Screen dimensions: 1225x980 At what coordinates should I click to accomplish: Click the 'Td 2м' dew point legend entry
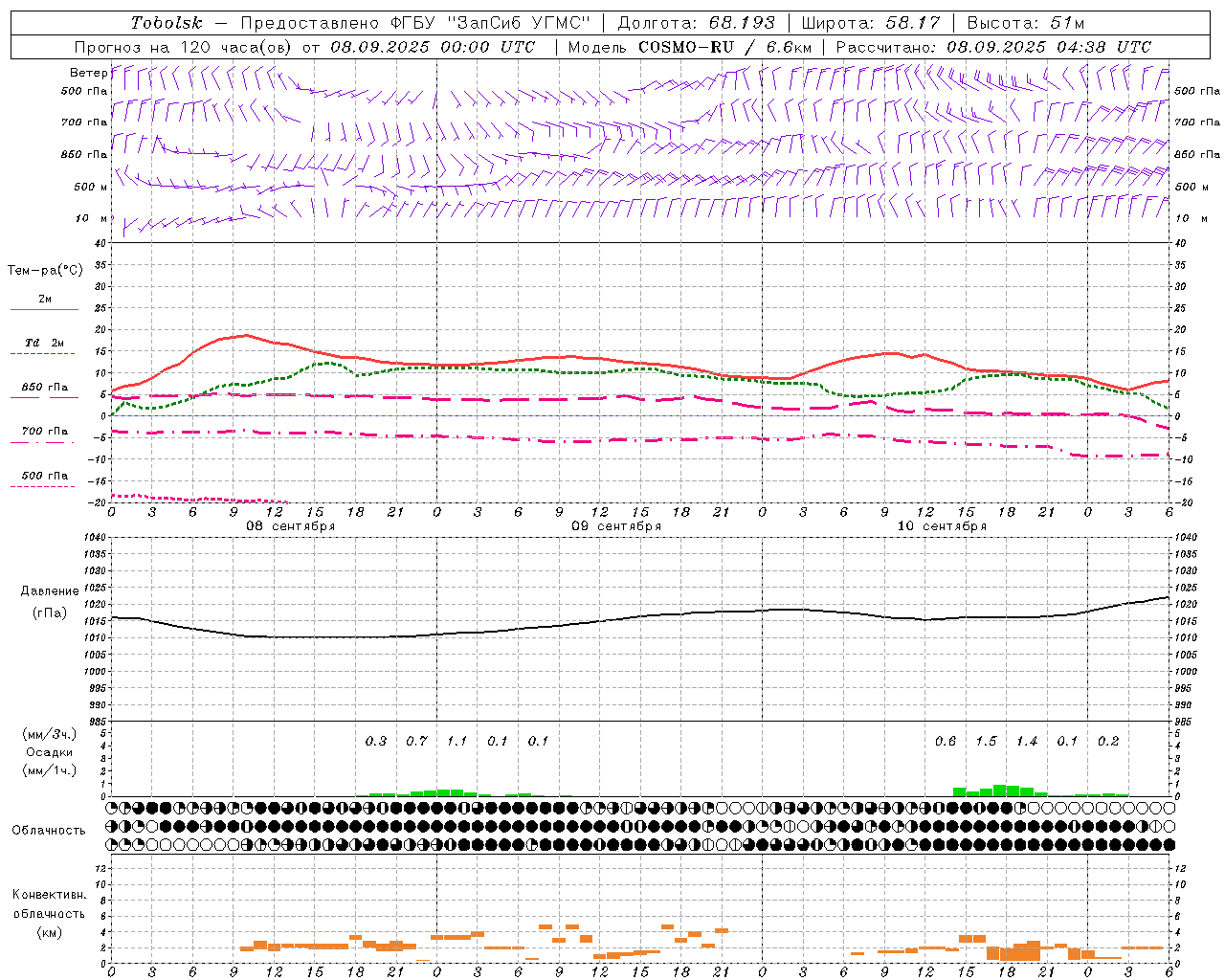[x=44, y=343]
